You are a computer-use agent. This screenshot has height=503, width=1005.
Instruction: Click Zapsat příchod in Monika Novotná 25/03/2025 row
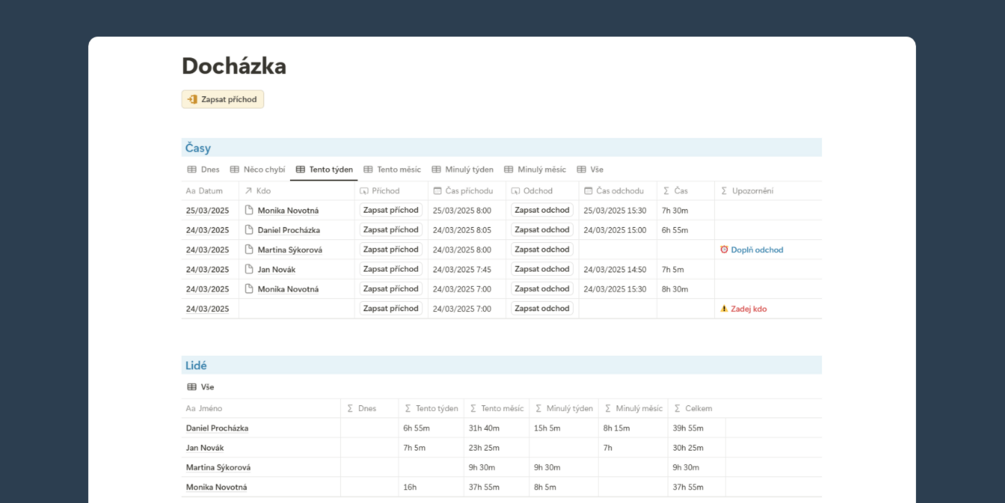point(391,210)
